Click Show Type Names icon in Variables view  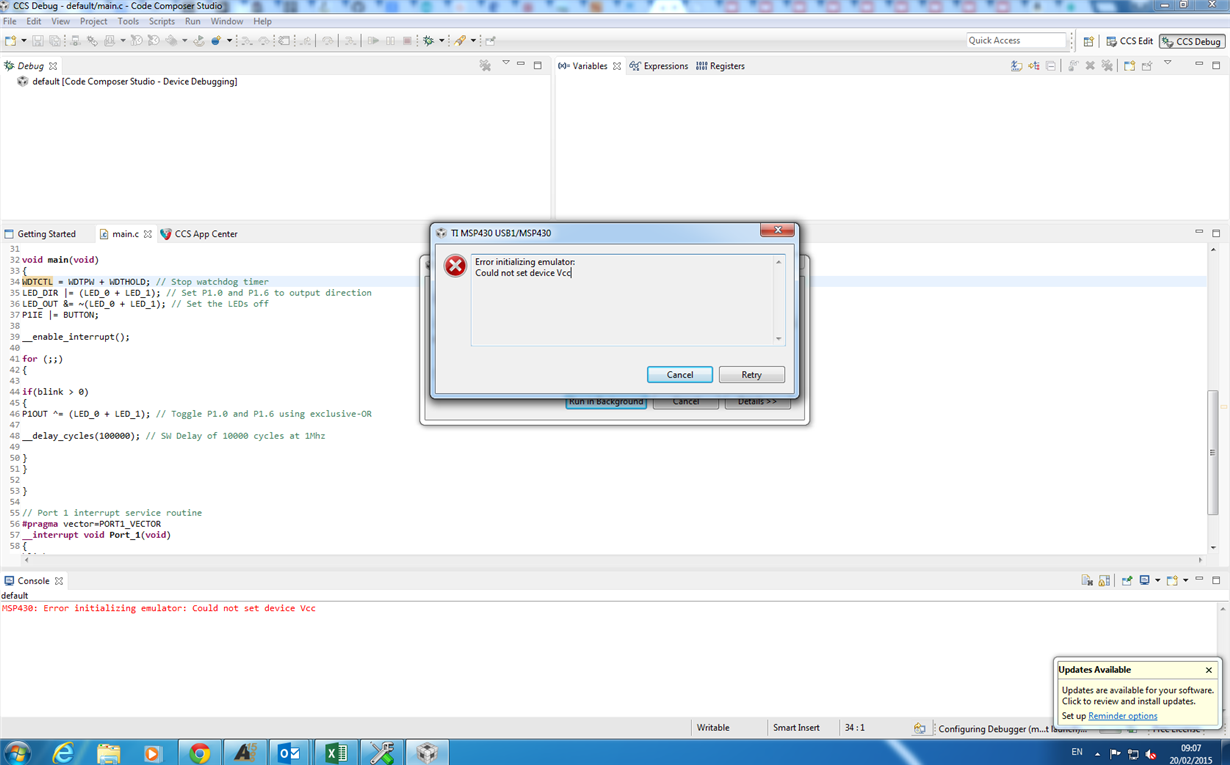(x=1016, y=66)
